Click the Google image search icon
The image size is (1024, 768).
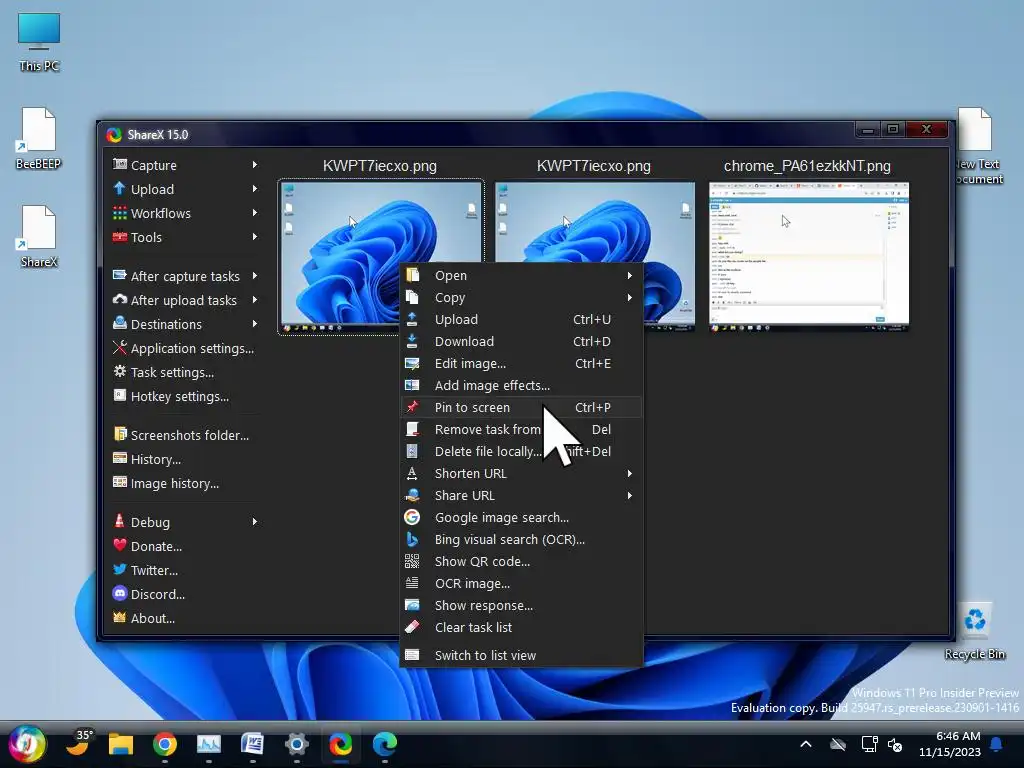click(x=412, y=517)
